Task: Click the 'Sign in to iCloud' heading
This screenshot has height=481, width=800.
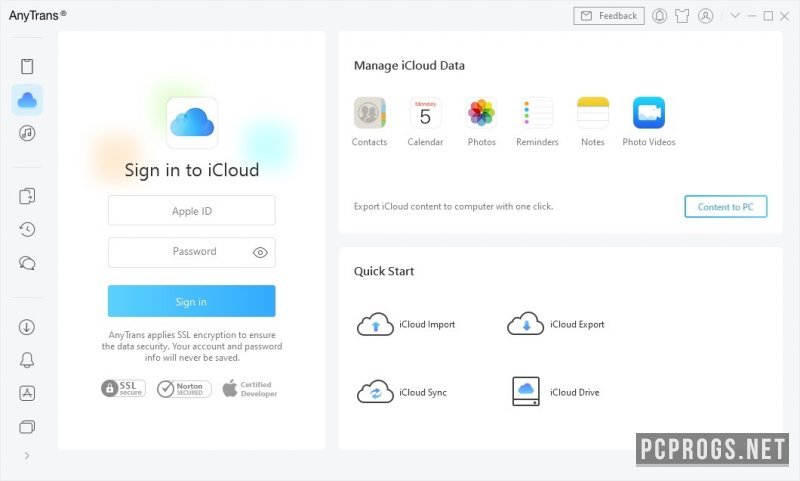Action: [x=192, y=170]
